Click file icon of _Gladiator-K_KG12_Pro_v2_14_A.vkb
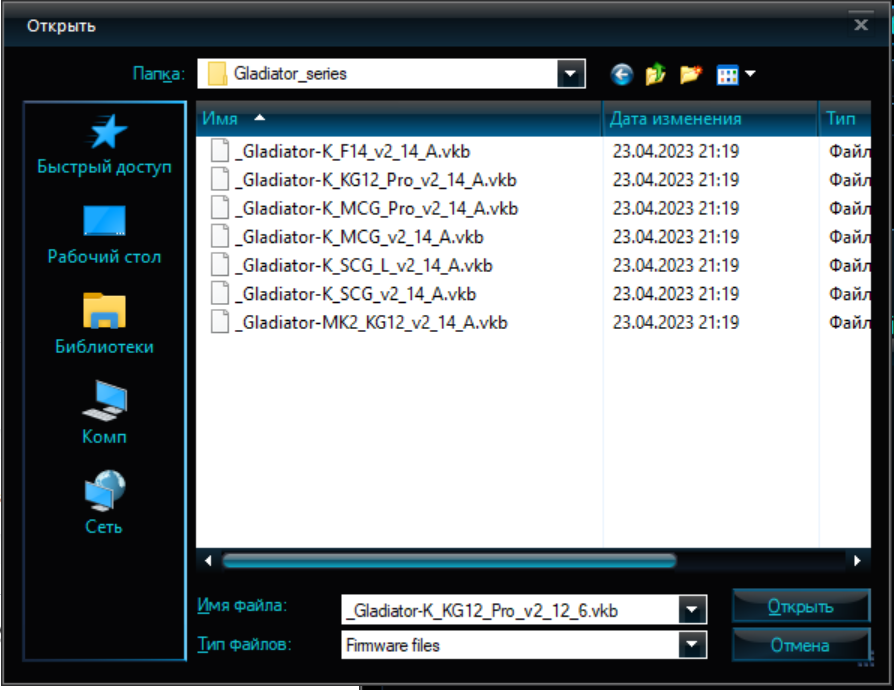The image size is (894, 690). point(220,179)
